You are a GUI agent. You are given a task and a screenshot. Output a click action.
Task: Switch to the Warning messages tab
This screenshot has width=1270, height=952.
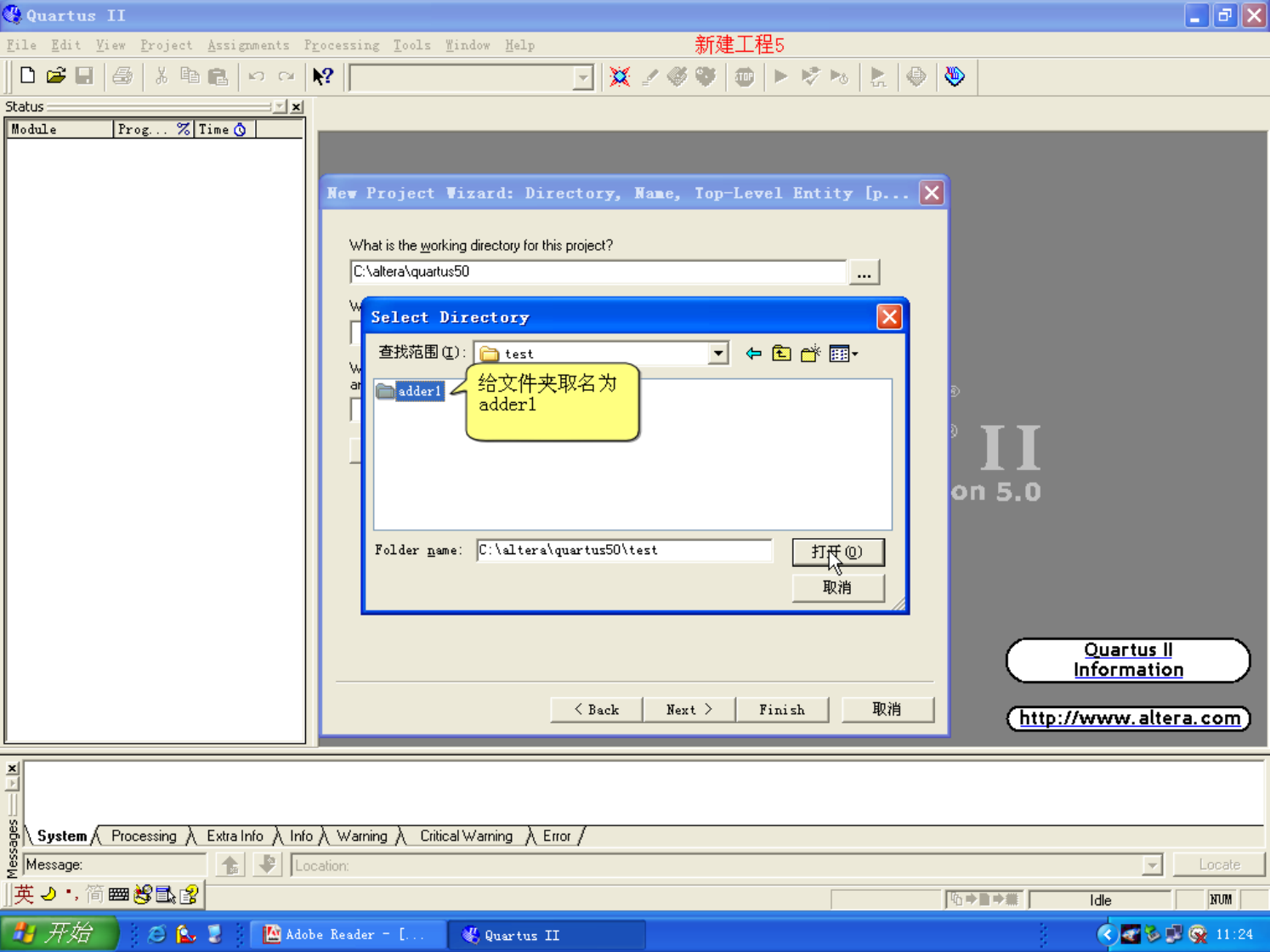tap(361, 836)
